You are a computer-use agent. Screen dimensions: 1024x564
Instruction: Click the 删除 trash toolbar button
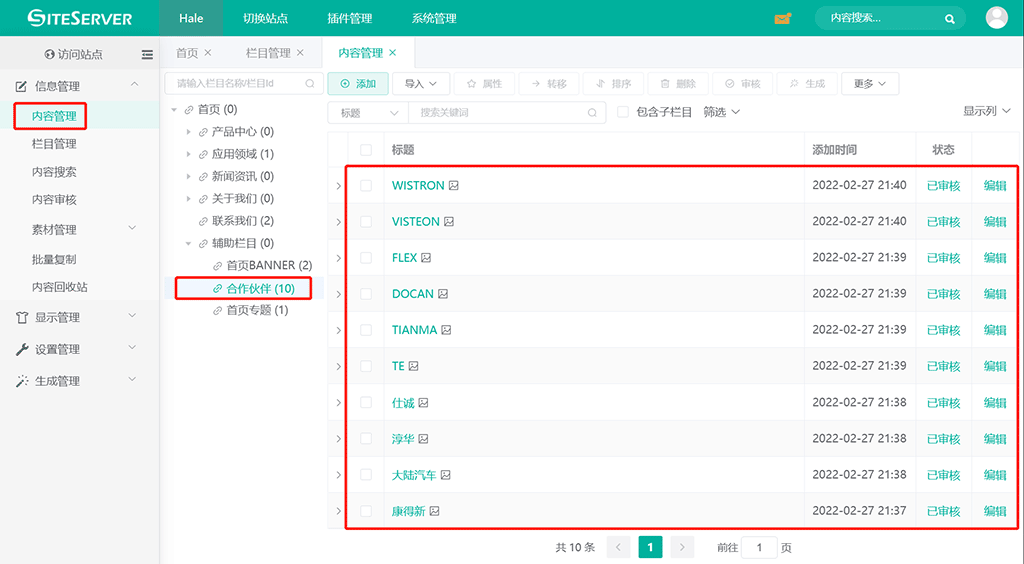click(678, 84)
